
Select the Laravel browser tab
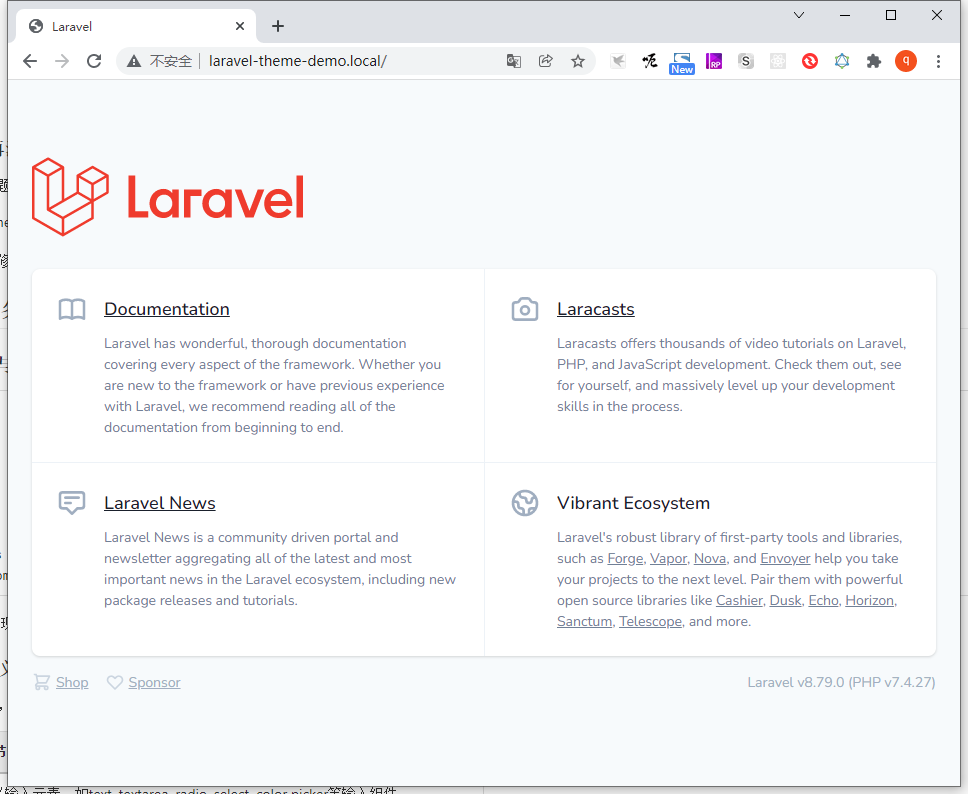(x=130, y=27)
